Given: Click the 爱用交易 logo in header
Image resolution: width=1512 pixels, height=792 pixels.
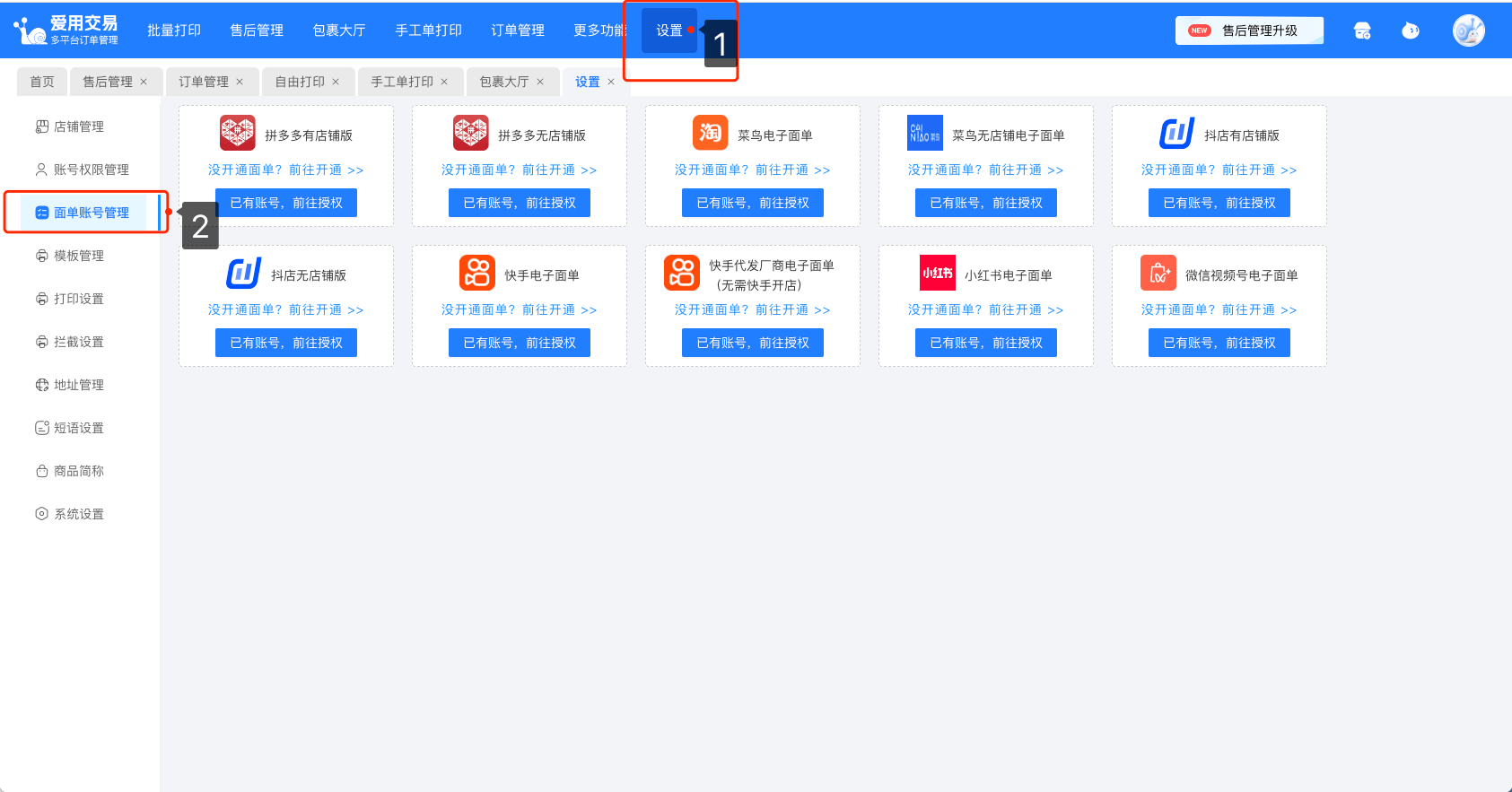Looking at the screenshot, I should tap(66, 30).
